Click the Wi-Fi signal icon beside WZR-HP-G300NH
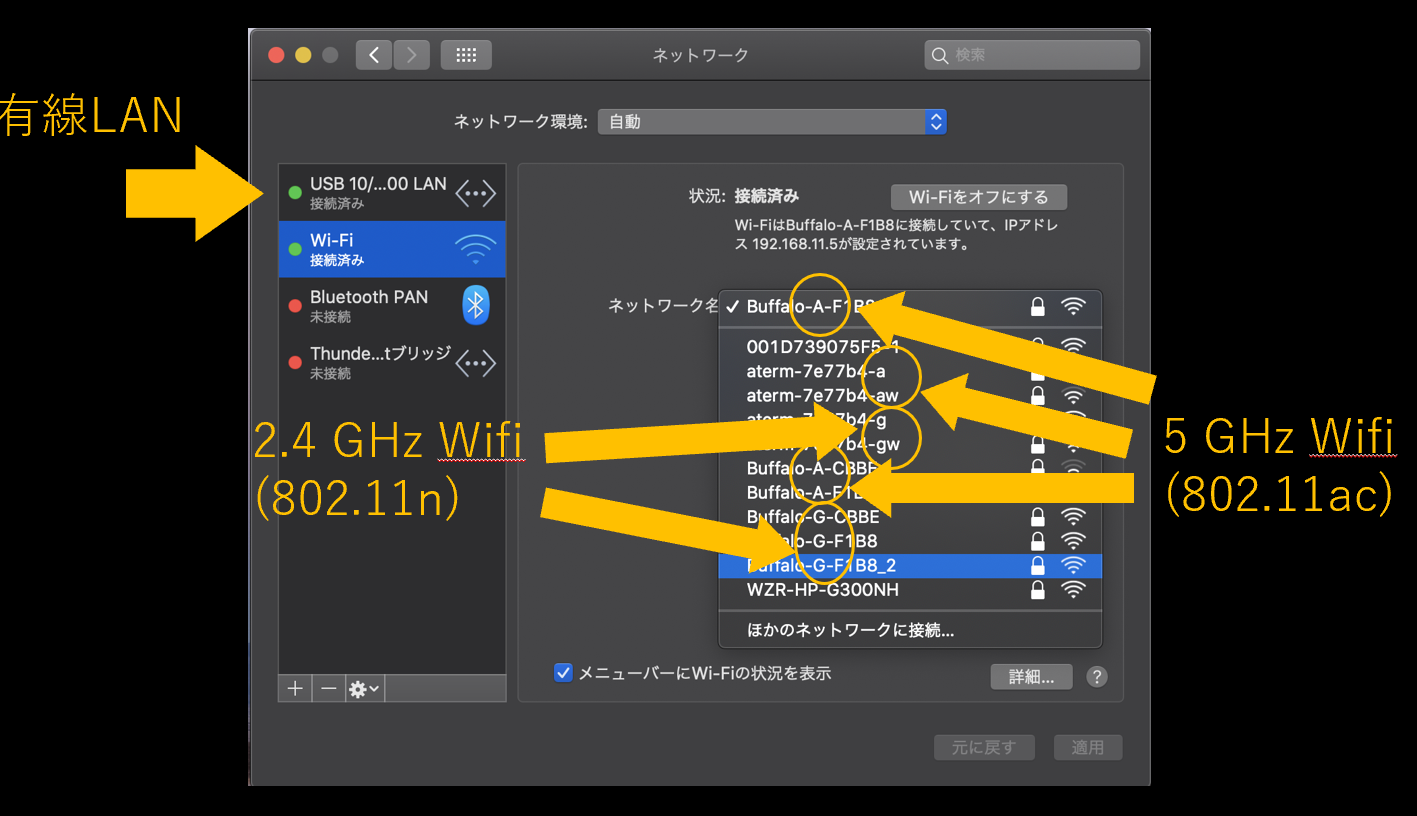Screen dimensions: 1417x816 pyautogui.click(x=1073, y=589)
